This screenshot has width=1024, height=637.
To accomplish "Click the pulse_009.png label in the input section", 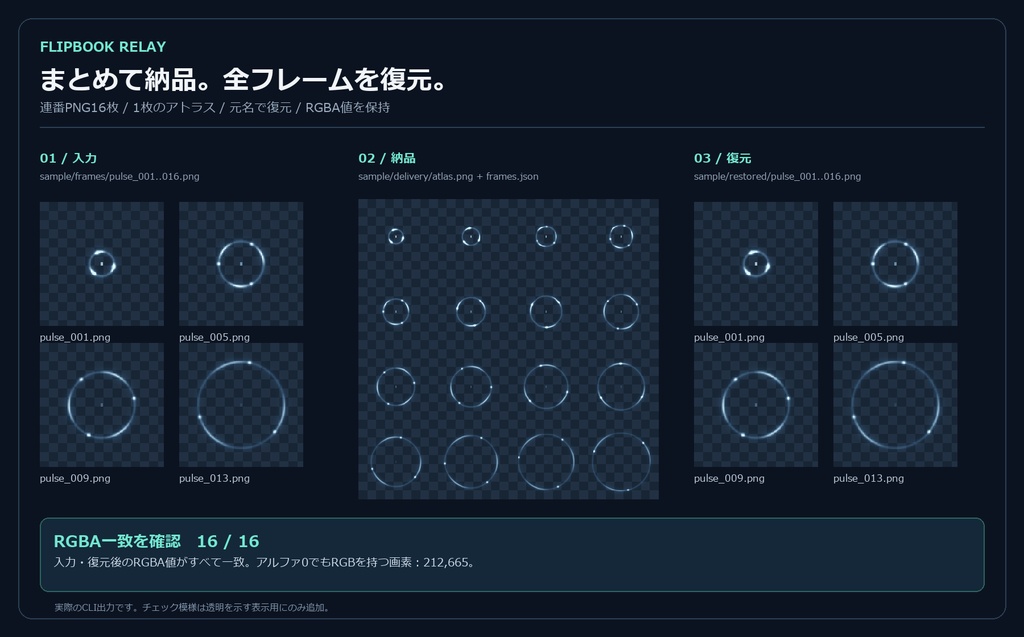I will tap(75, 478).
